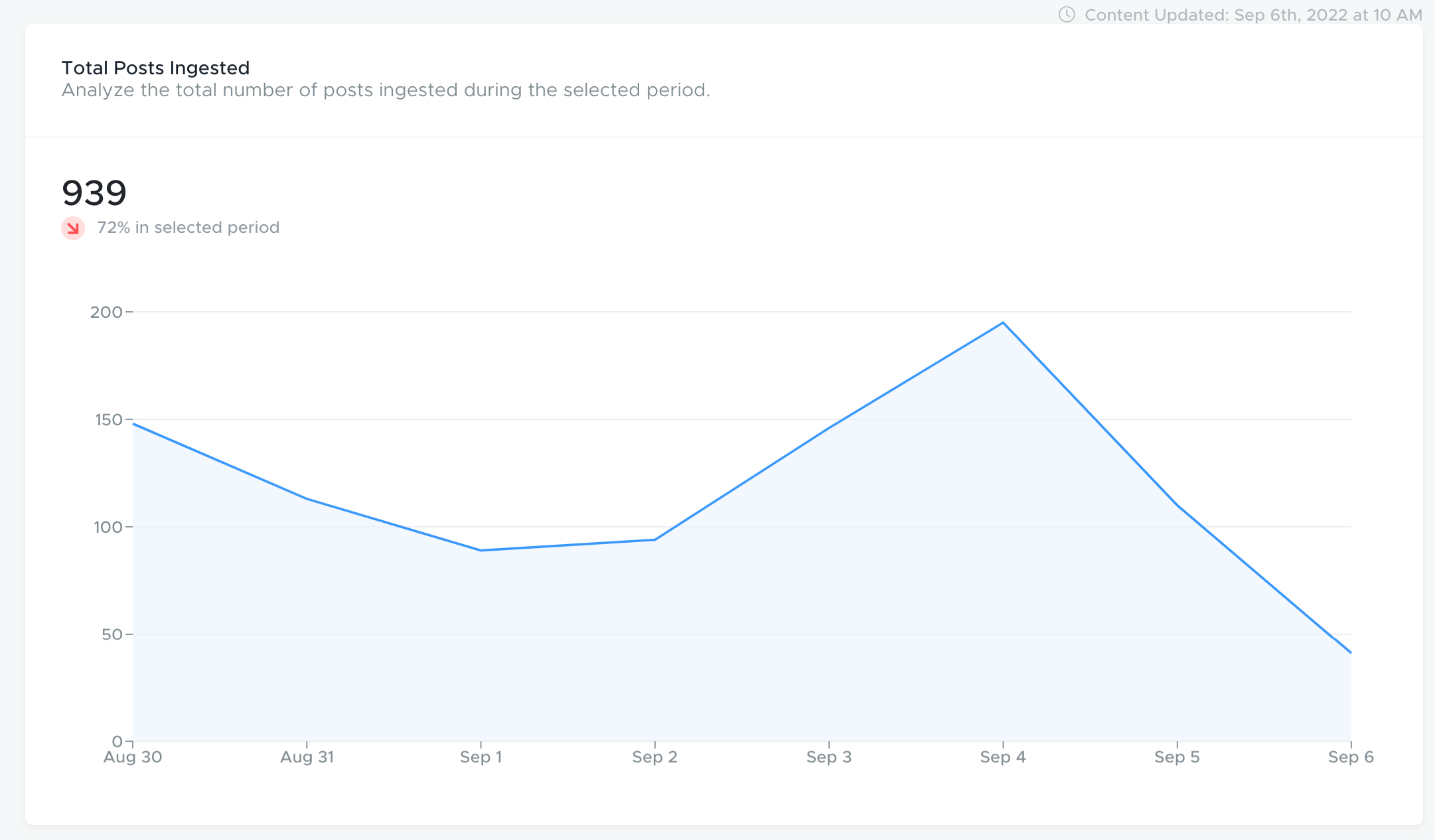This screenshot has width=1435, height=840.
Task: Select the Sep 4 peak on the chart
Action: (x=1004, y=323)
